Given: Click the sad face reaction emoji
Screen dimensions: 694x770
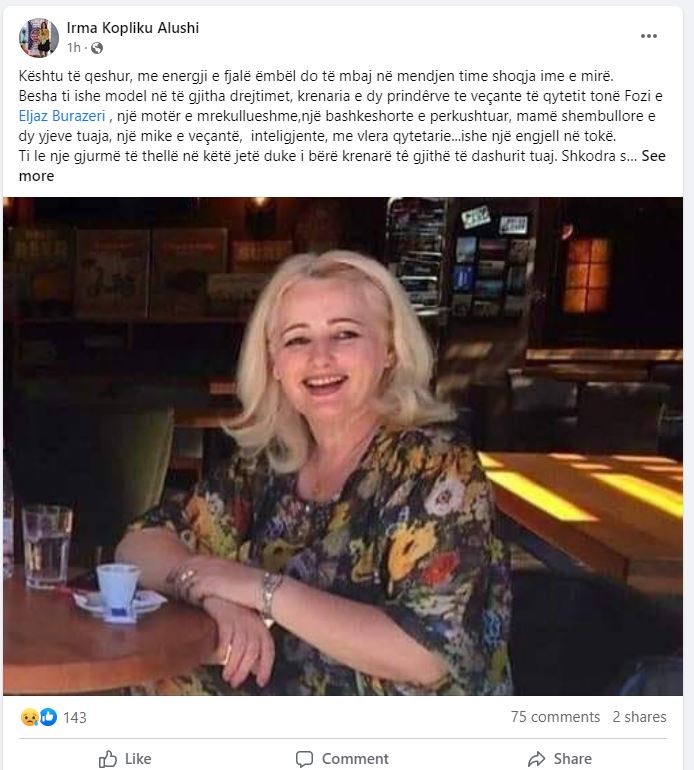Looking at the screenshot, I should click(29, 717).
